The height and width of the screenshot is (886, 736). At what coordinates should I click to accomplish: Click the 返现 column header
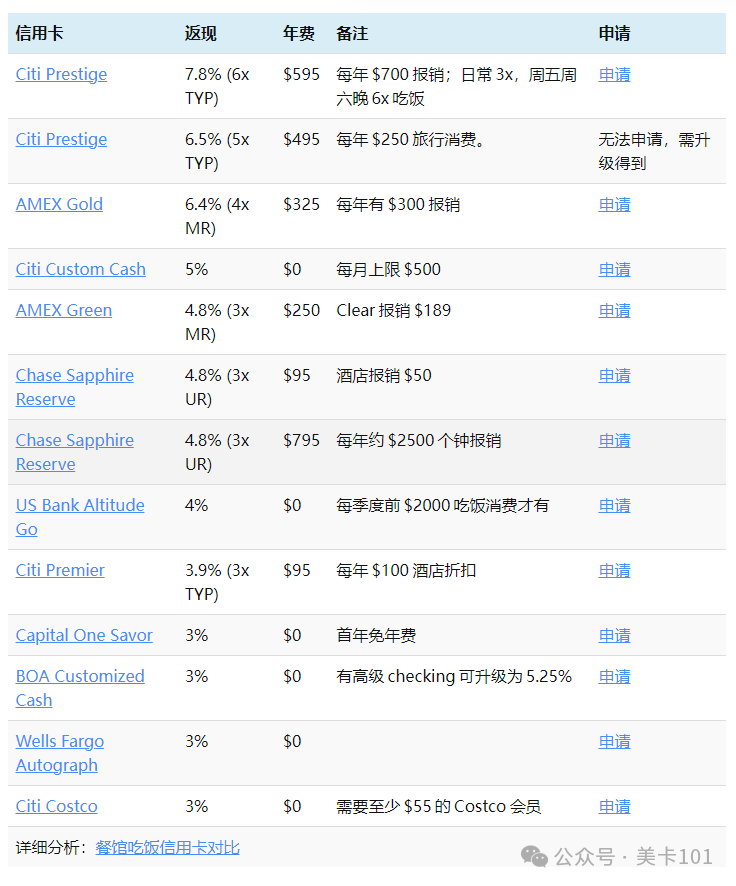tap(201, 33)
